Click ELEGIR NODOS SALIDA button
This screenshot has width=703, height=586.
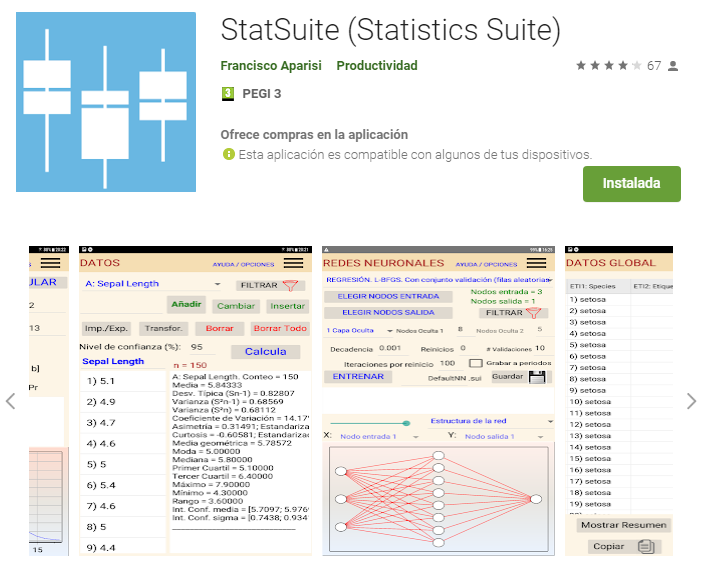click(388, 313)
